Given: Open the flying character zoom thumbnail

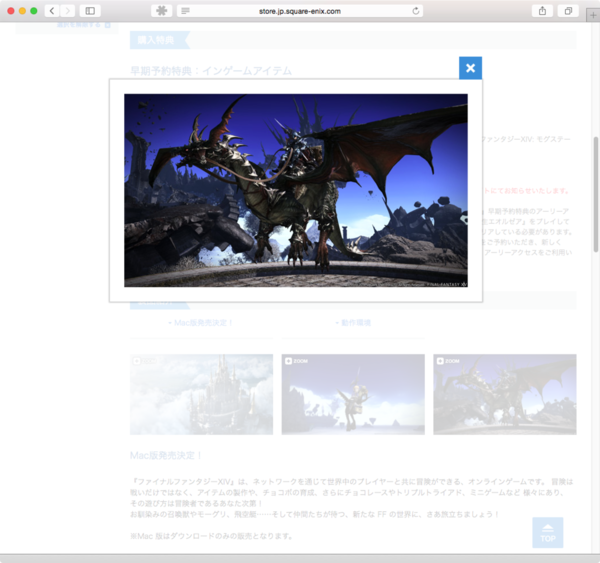Looking at the screenshot, I should point(353,394).
